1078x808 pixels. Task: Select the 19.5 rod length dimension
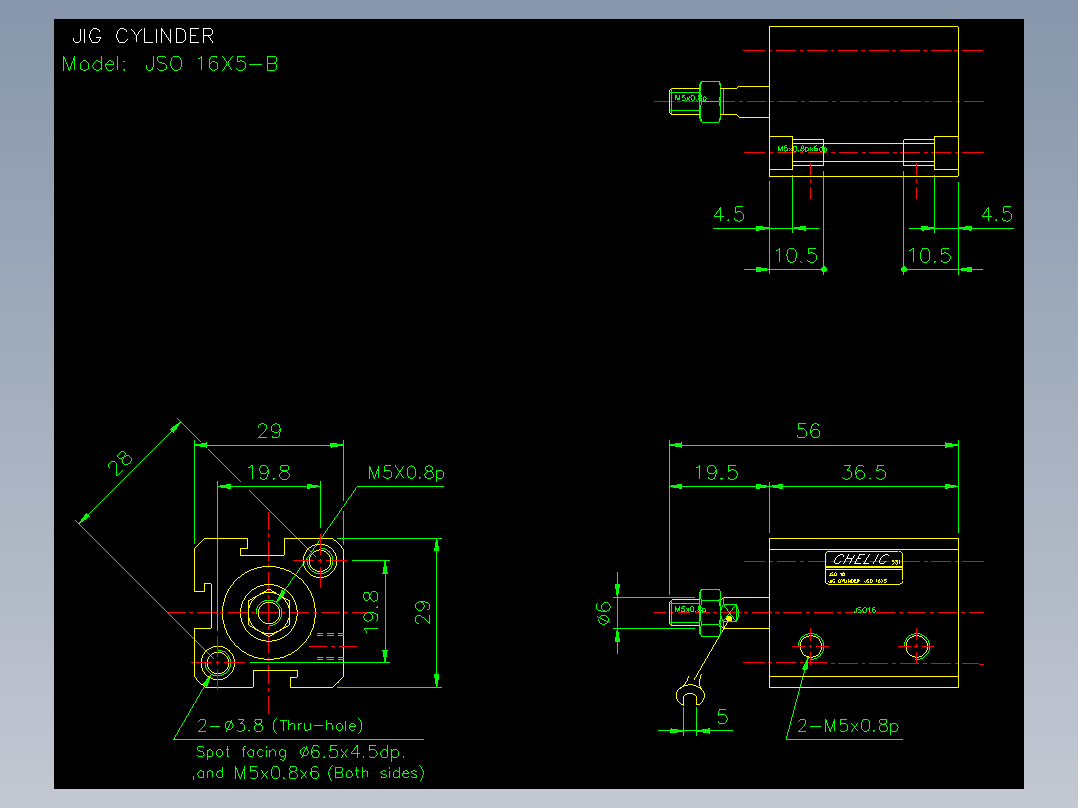pos(716,472)
